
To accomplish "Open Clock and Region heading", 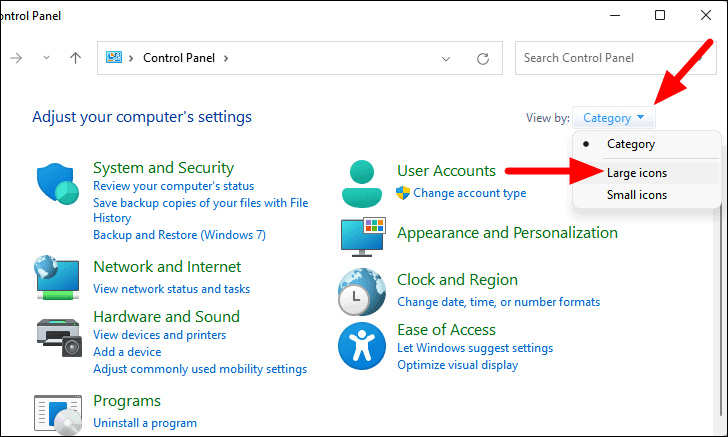I will click(x=457, y=280).
